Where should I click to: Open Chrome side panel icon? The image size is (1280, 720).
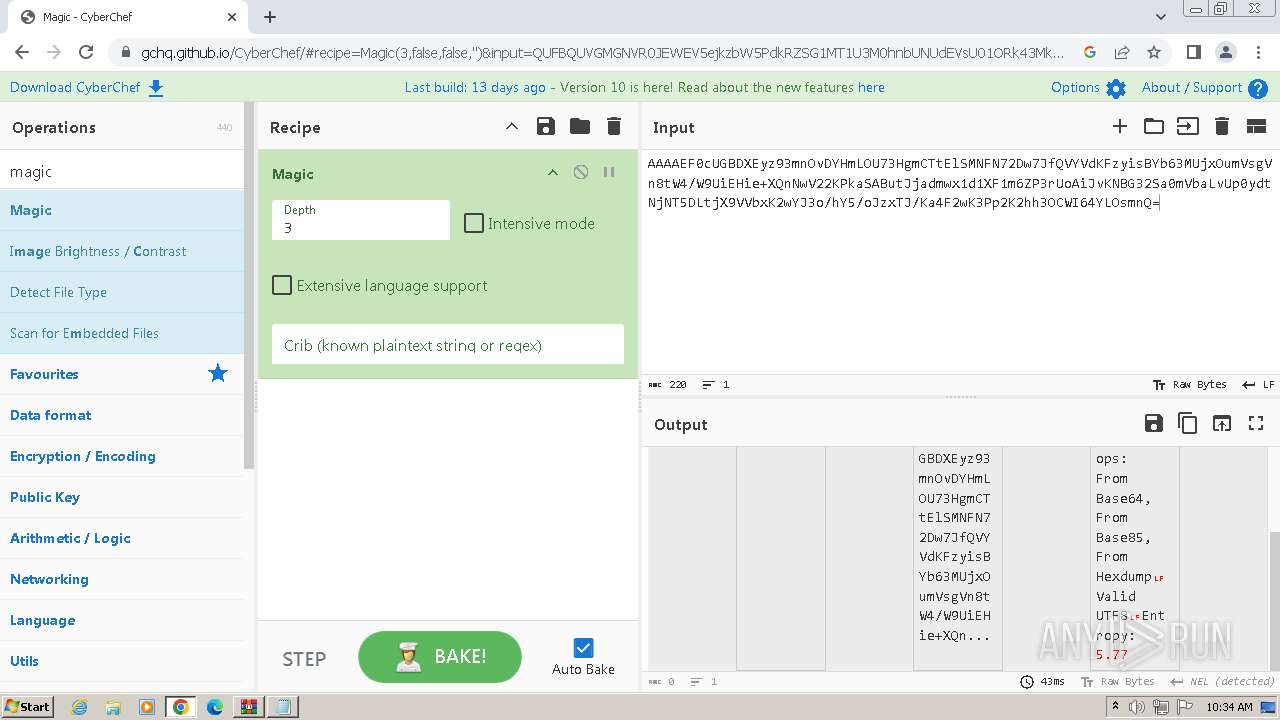click(1193, 52)
